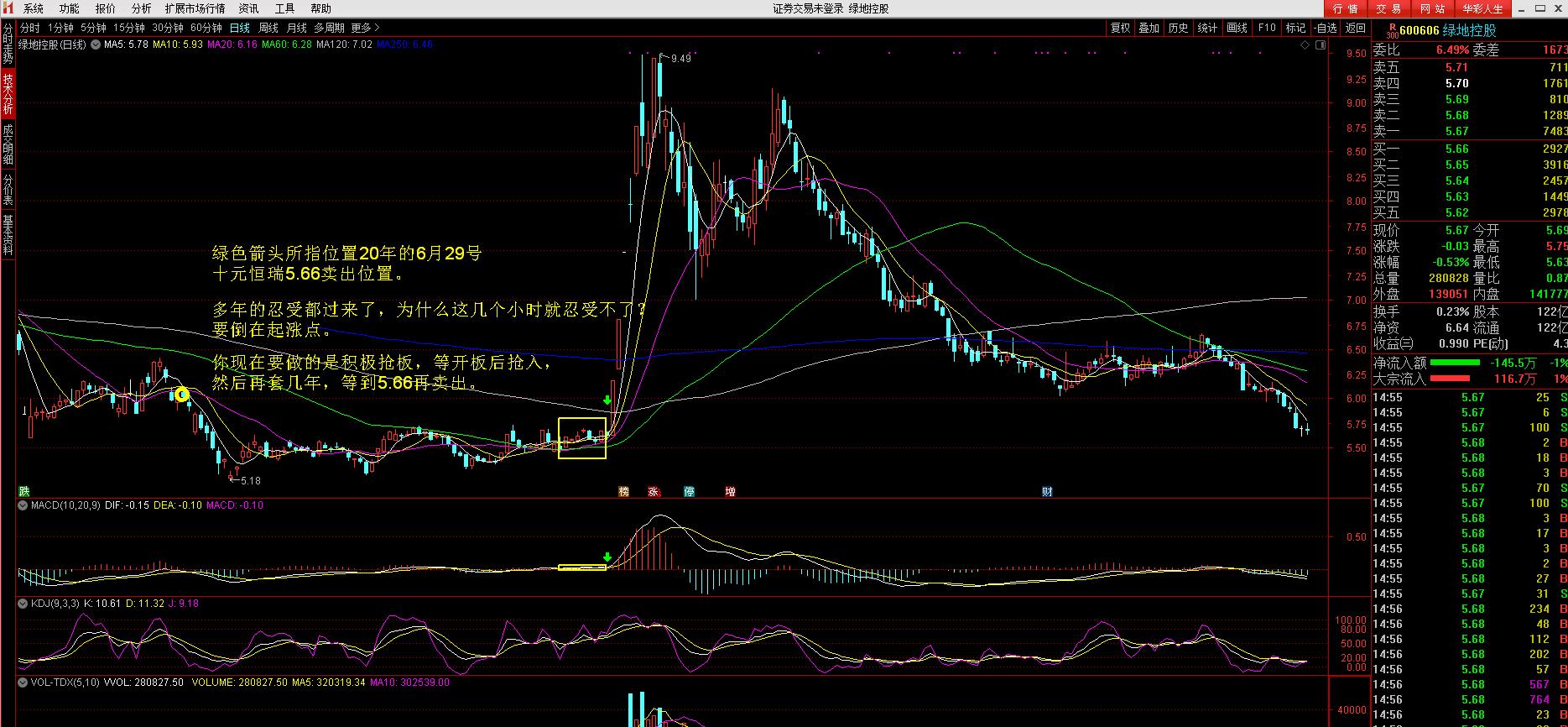Image resolution: width=1568 pixels, height=727 pixels.
Task: Click the 画线 drawing button
Action: pyautogui.click(x=1237, y=28)
